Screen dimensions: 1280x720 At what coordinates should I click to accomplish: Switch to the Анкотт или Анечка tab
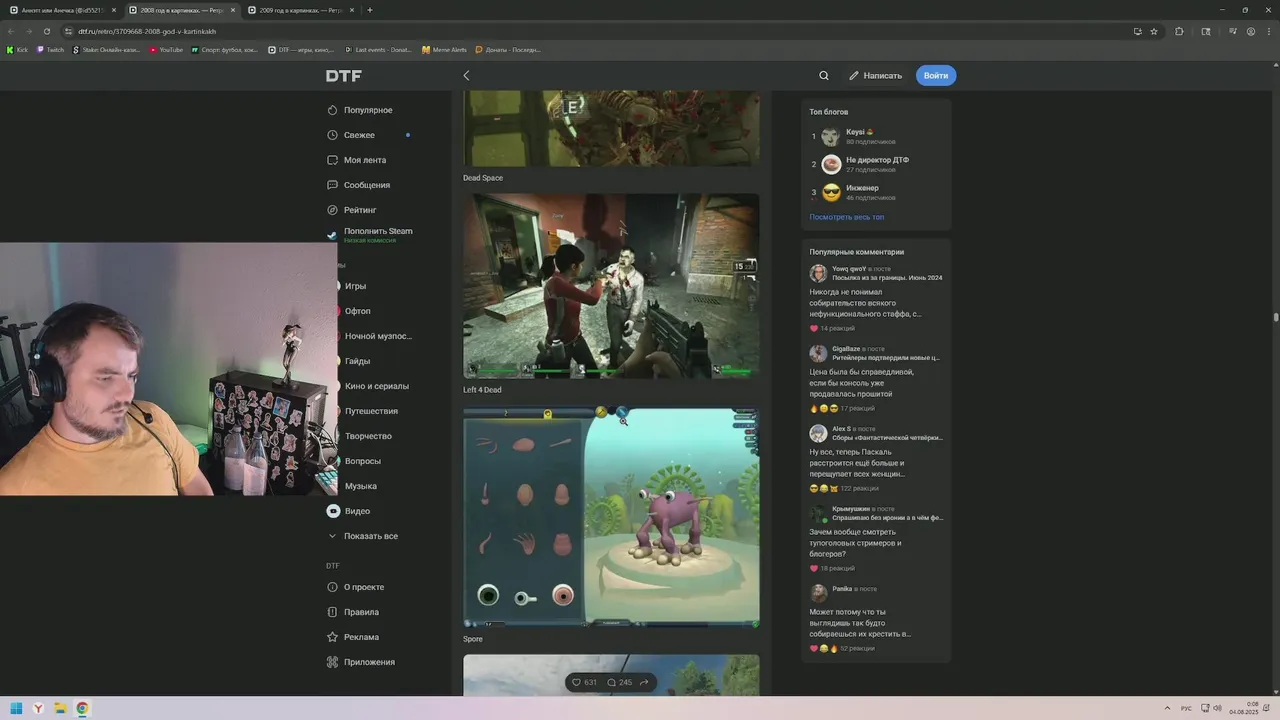coord(62,10)
